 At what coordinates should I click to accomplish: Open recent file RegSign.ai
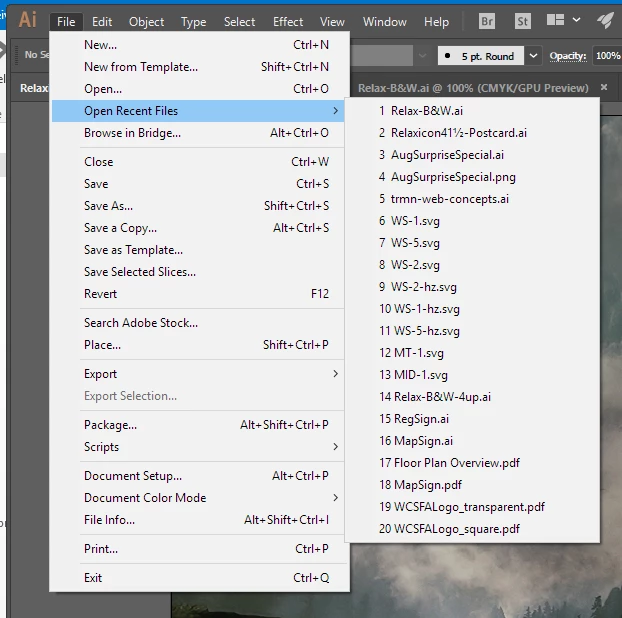pos(472,419)
